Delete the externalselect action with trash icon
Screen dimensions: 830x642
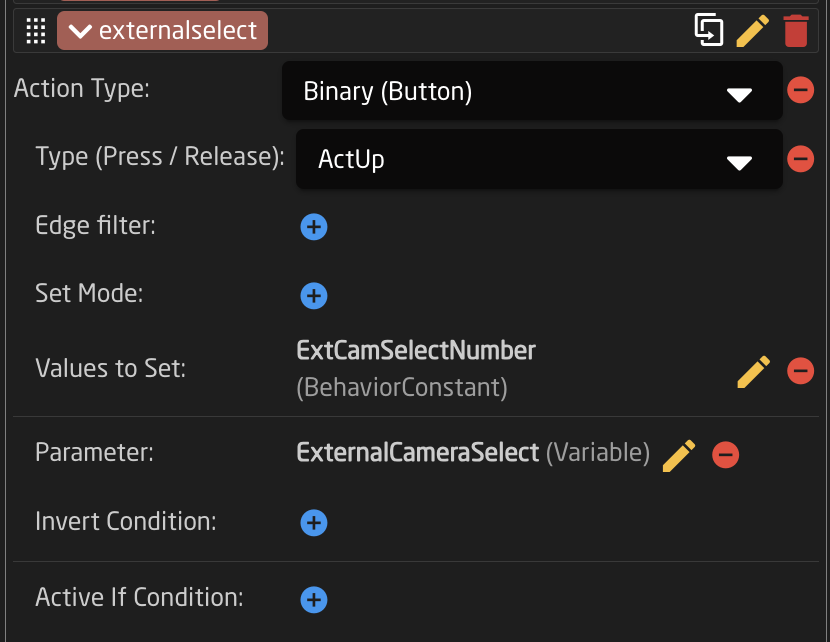tap(796, 31)
